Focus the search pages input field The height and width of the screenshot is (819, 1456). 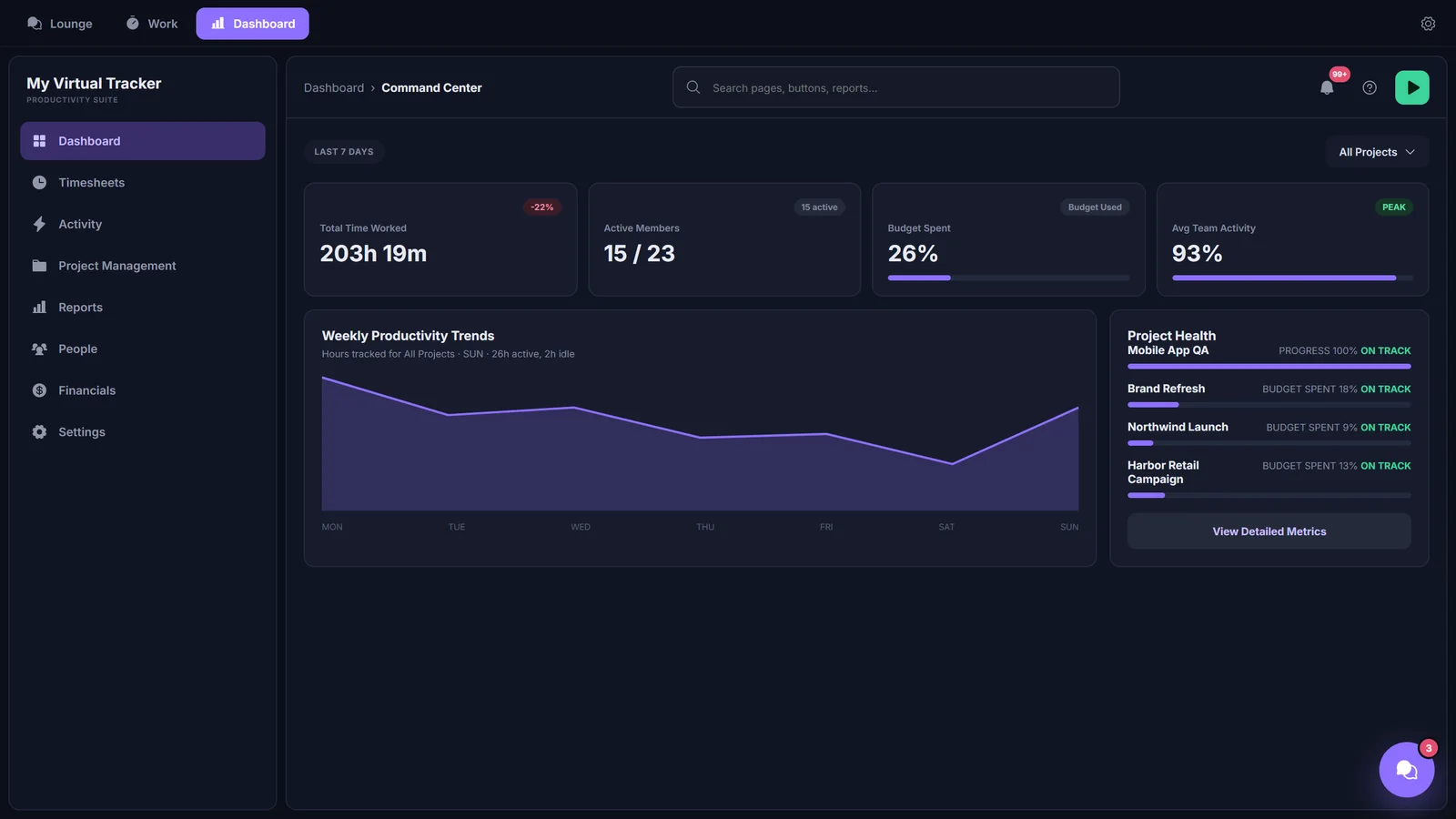(896, 87)
